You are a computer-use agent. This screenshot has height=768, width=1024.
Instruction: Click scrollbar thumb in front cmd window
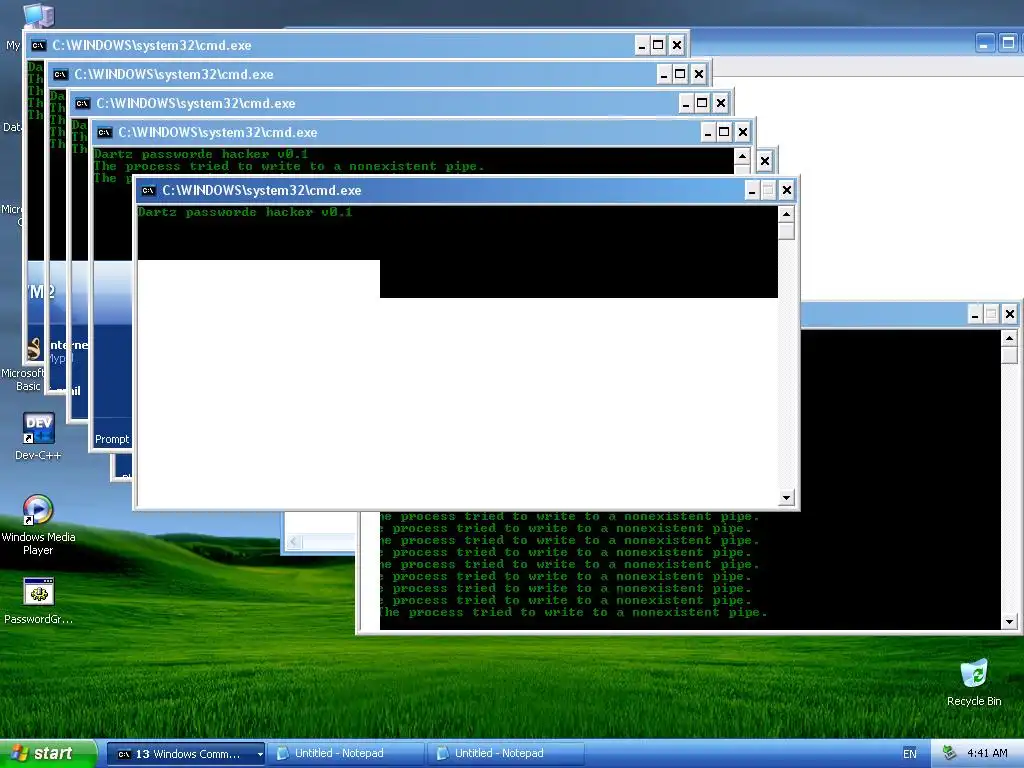click(786, 231)
